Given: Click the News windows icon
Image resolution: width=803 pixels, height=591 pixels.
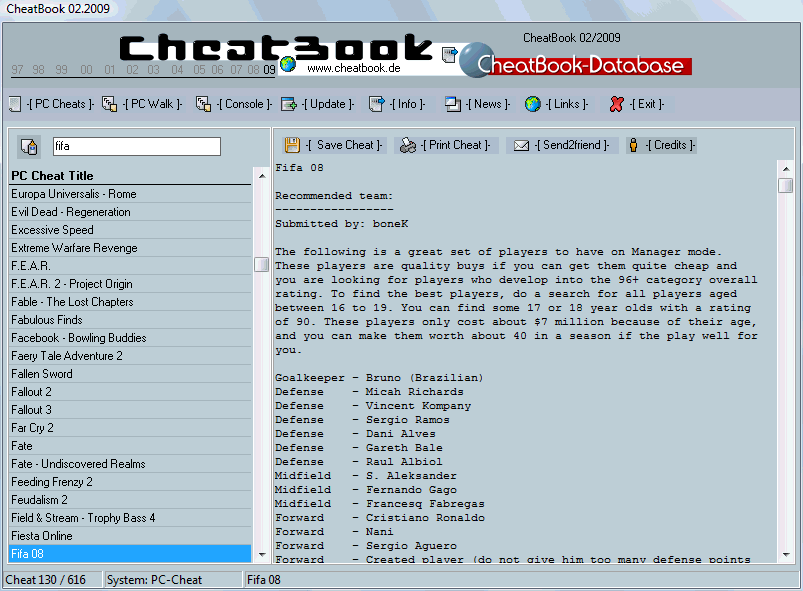Looking at the screenshot, I should (453, 104).
